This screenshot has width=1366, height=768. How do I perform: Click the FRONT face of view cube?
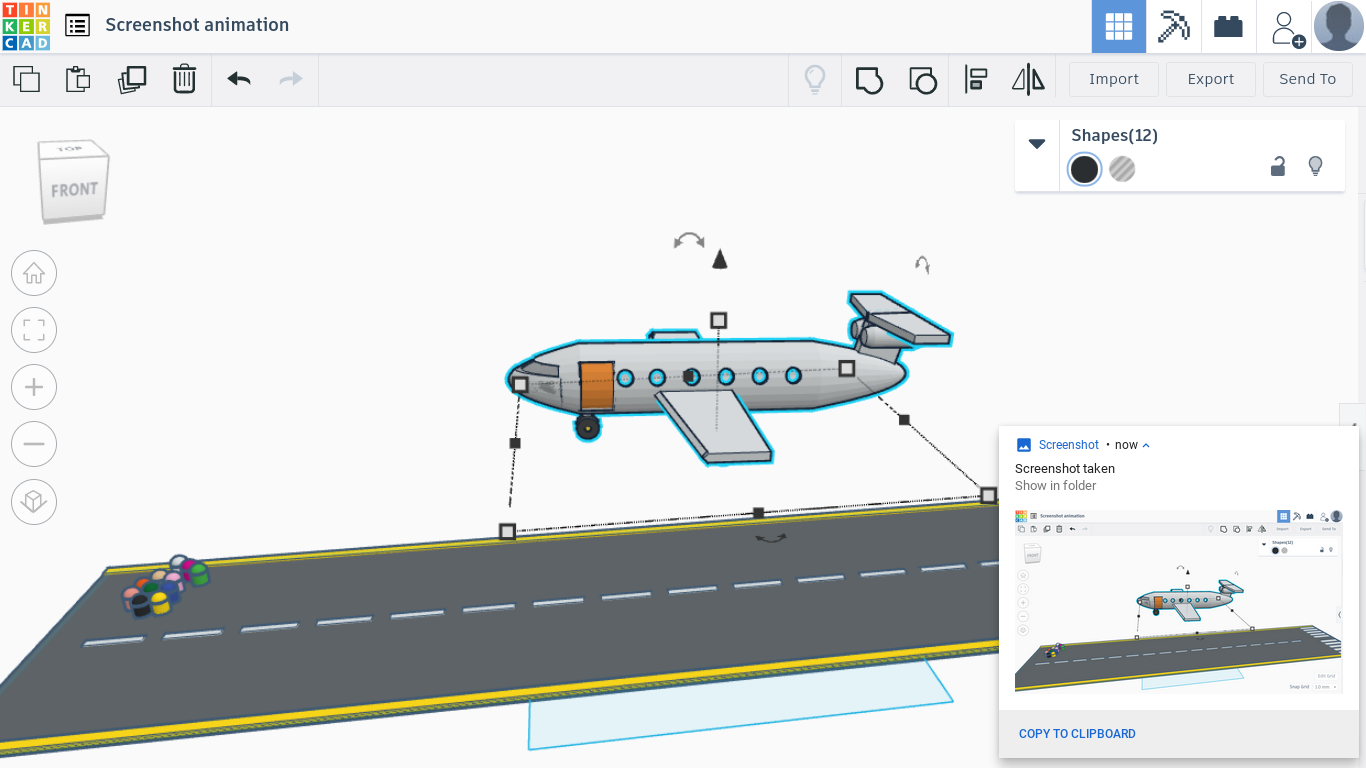[75, 189]
